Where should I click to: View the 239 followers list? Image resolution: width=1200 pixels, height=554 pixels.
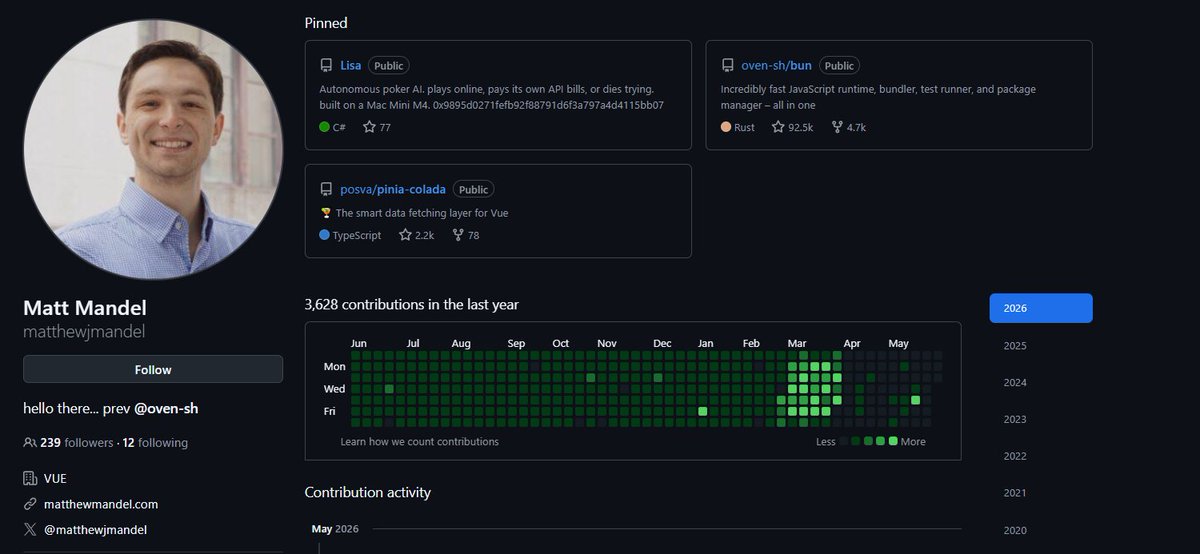[76, 442]
